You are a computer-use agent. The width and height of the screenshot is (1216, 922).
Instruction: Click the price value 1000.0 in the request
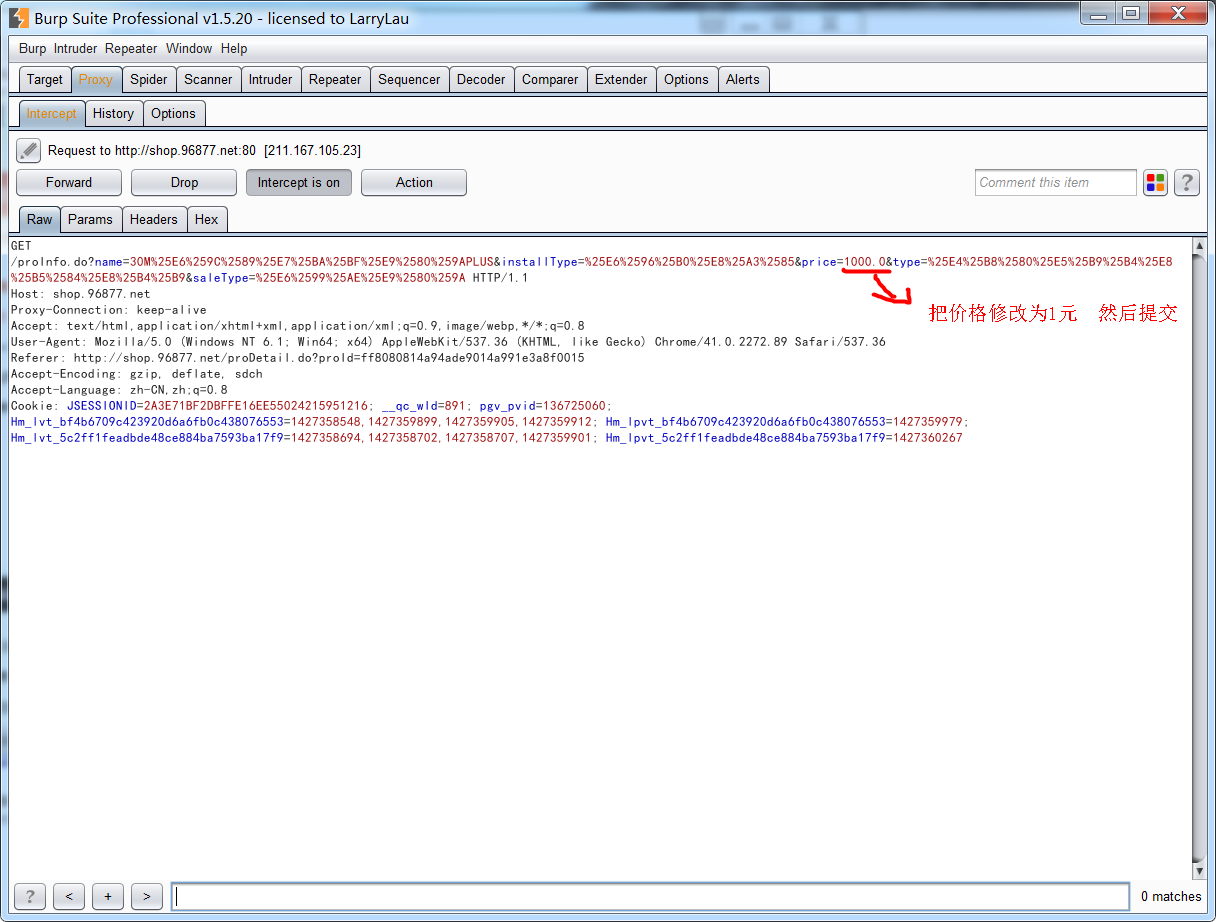(865, 262)
